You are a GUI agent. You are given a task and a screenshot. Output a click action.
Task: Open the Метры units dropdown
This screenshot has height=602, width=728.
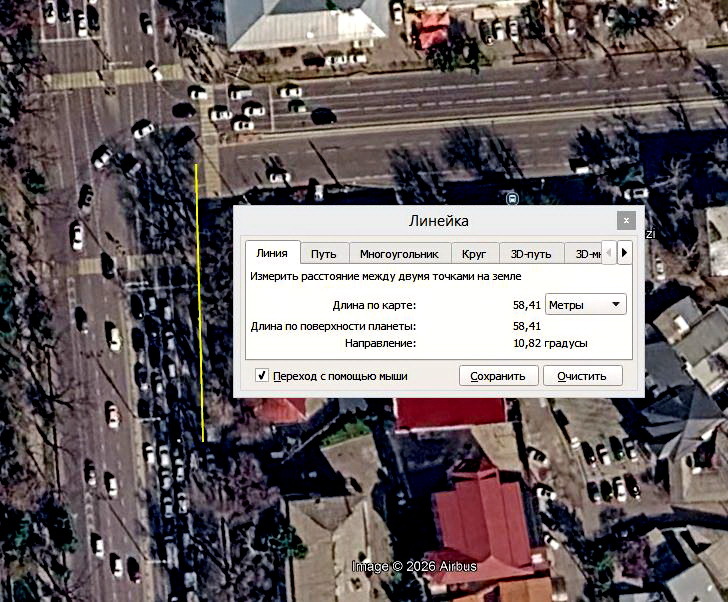coord(585,305)
